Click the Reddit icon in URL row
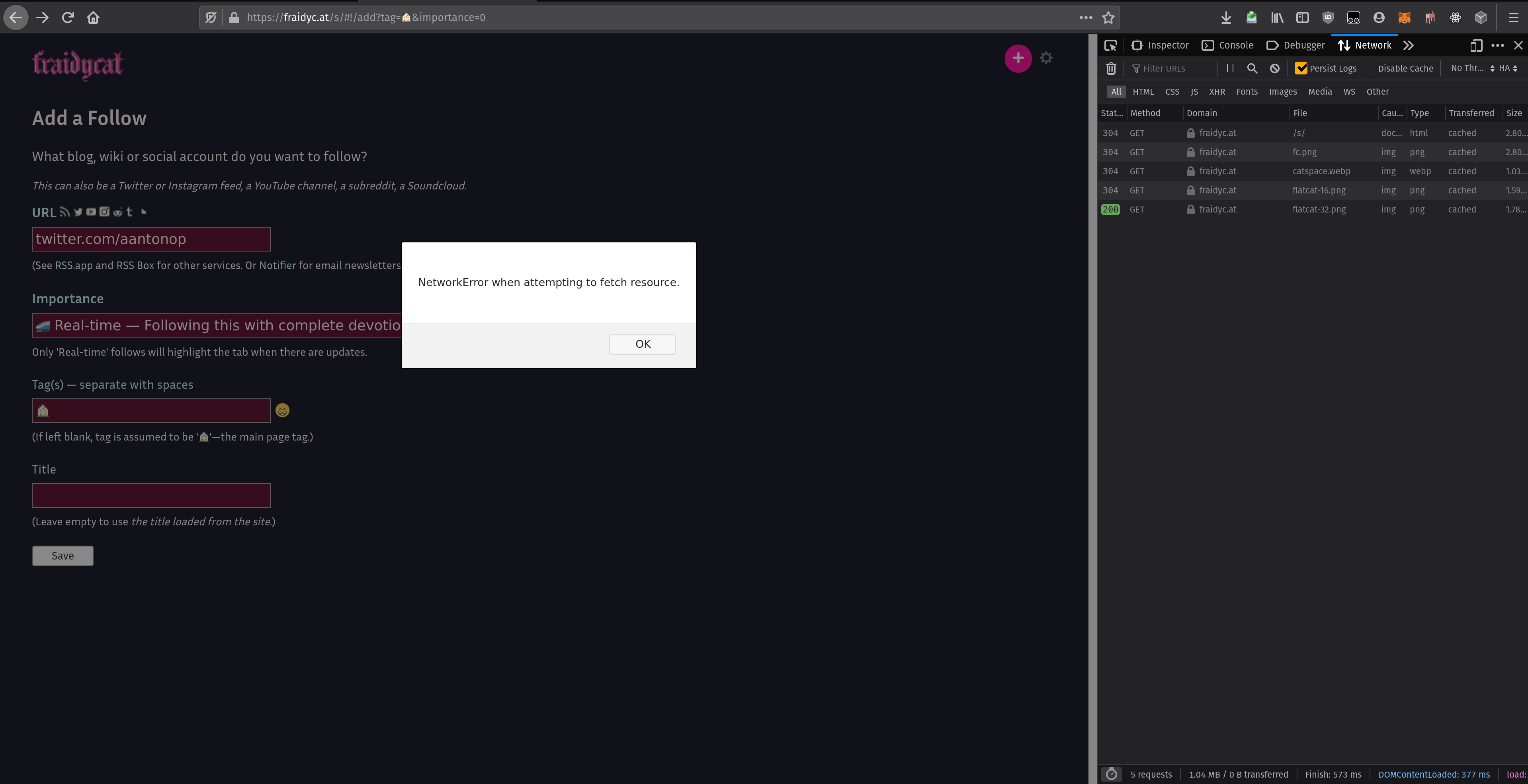Image resolution: width=1528 pixels, height=784 pixels. pyautogui.click(x=117, y=212)
